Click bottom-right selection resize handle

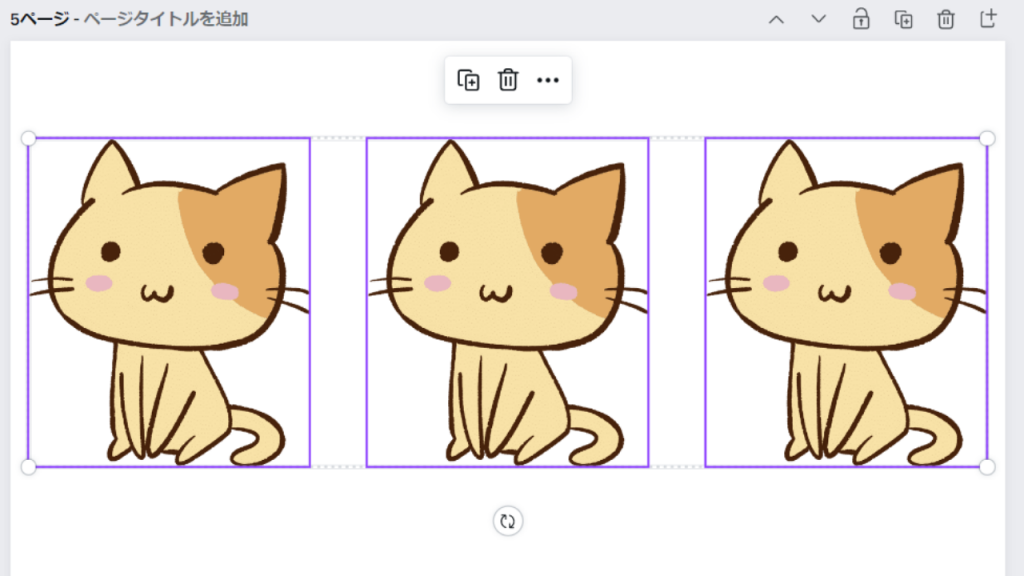(987, 467)
